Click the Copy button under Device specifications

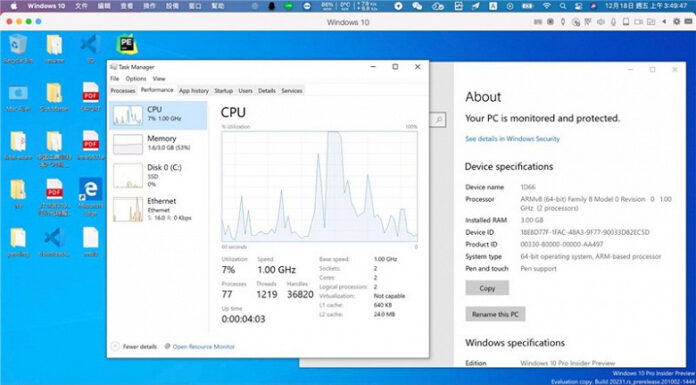(487, 288)
